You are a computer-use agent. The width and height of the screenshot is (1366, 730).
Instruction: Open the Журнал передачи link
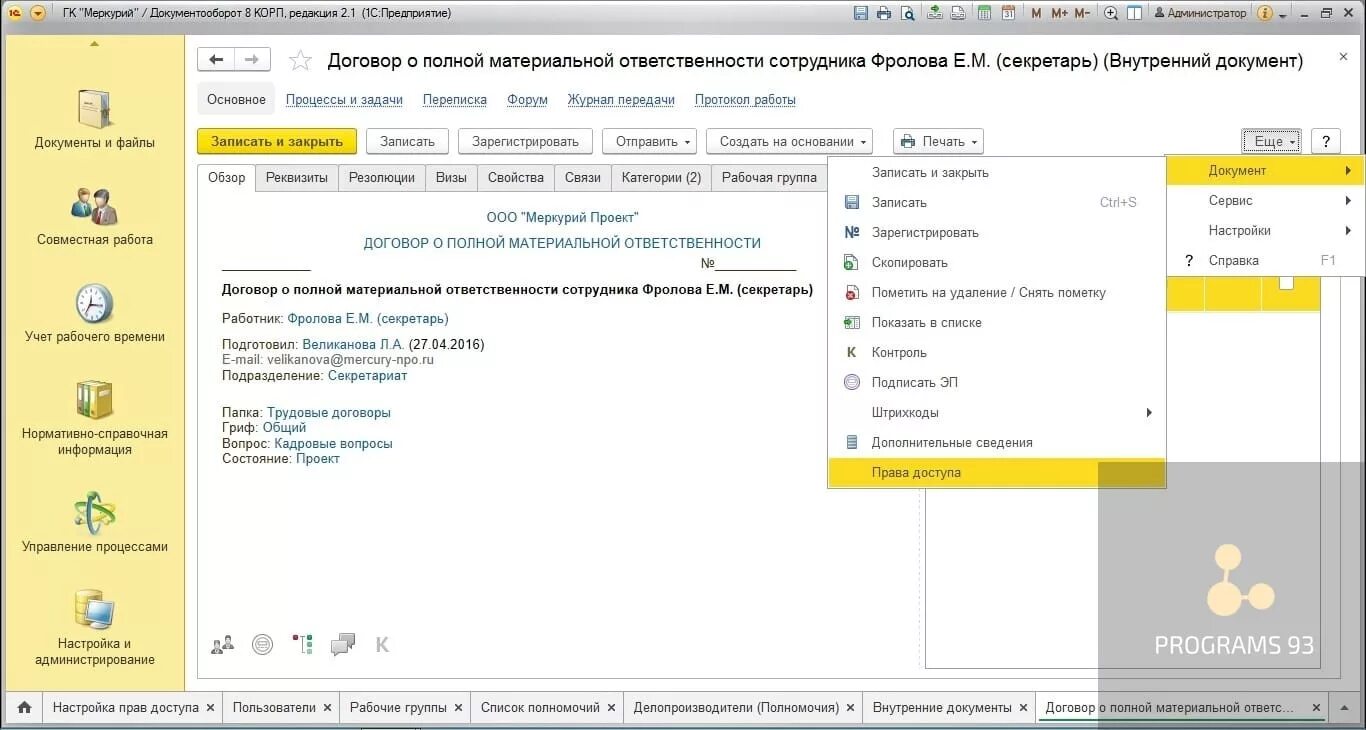[621, 100]
